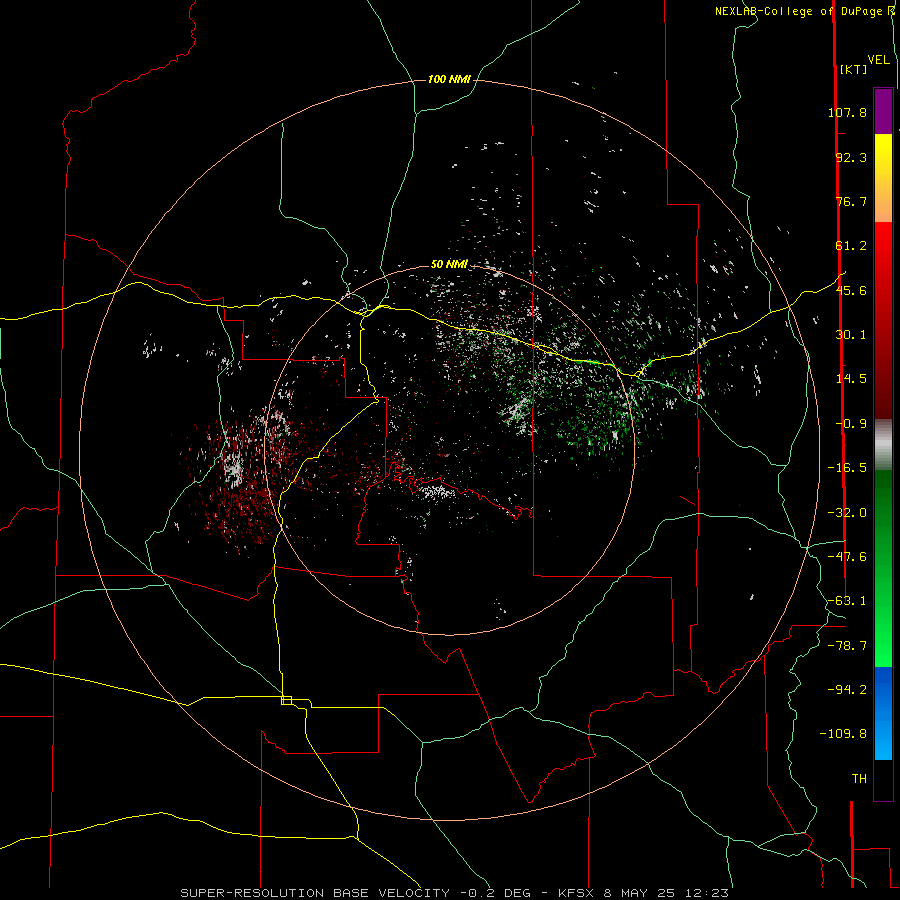Screen dimensions: 900x900
Task: Click the -63.1 velocity scale value
Action: tap(847, 601)
